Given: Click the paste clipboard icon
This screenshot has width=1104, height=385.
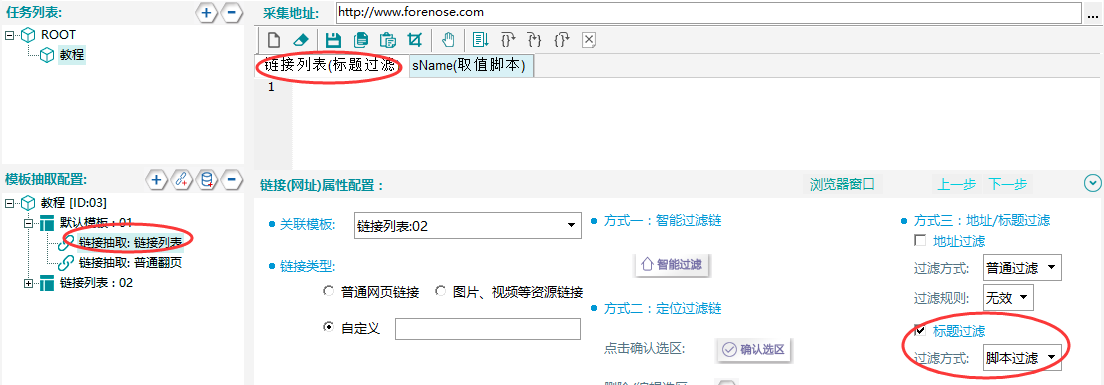Looking at the screenshot, I should [x=387, y=40].
